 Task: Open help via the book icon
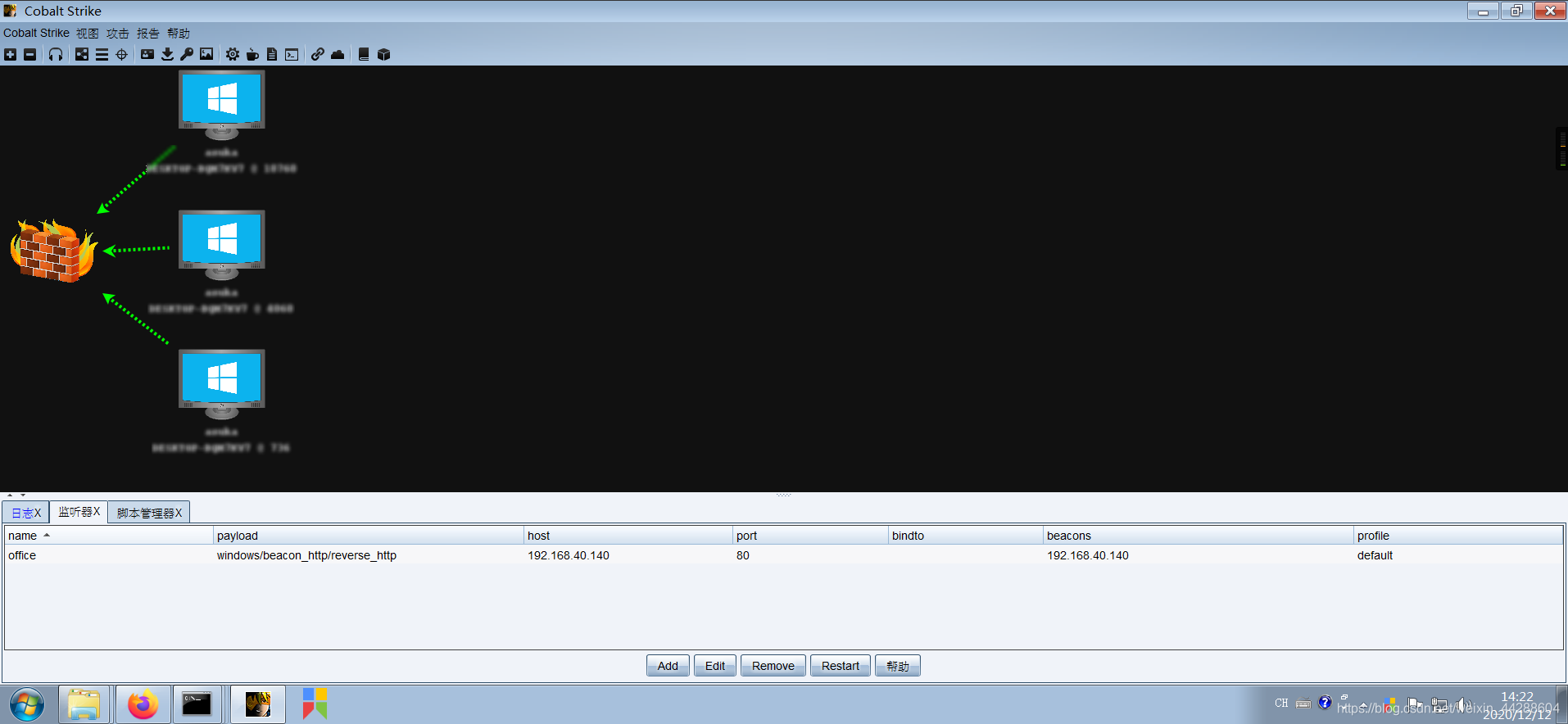[x=364, y=54]
